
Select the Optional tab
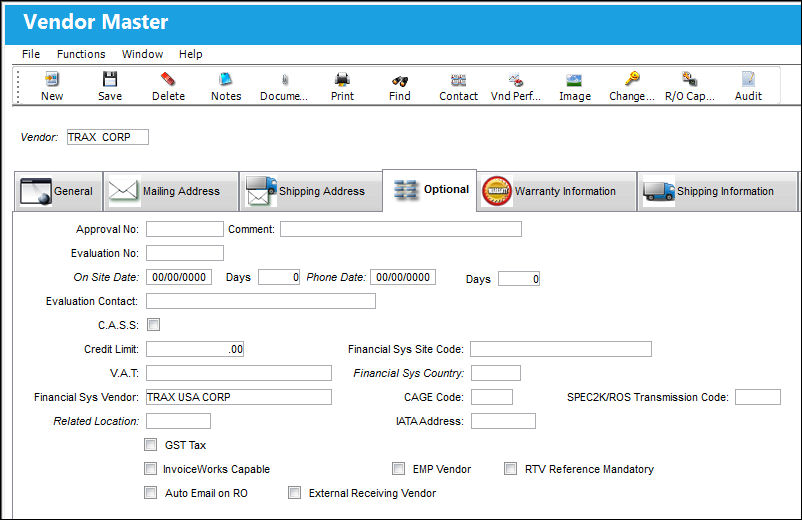430,190
